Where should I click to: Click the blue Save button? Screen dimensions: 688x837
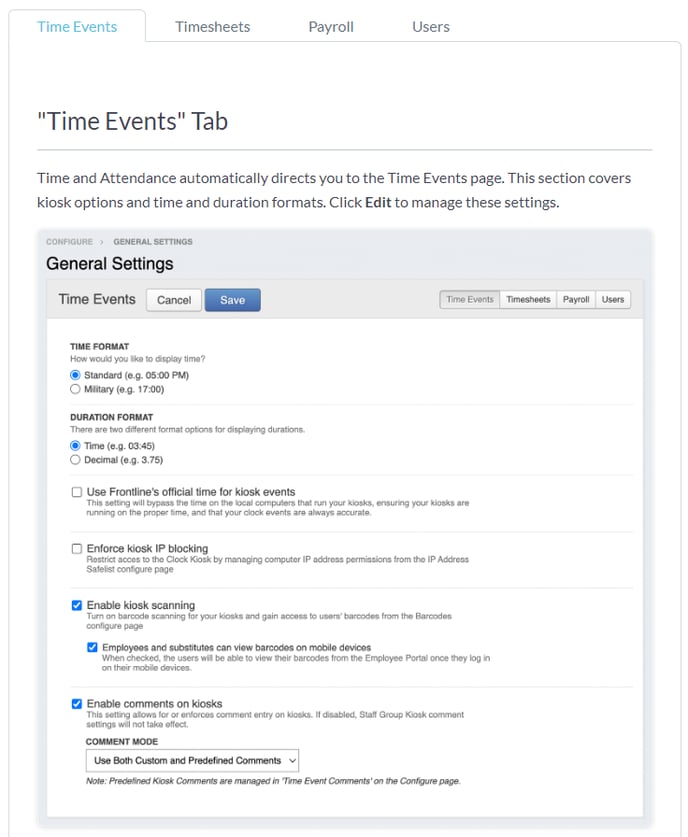[x=232, y=300]
